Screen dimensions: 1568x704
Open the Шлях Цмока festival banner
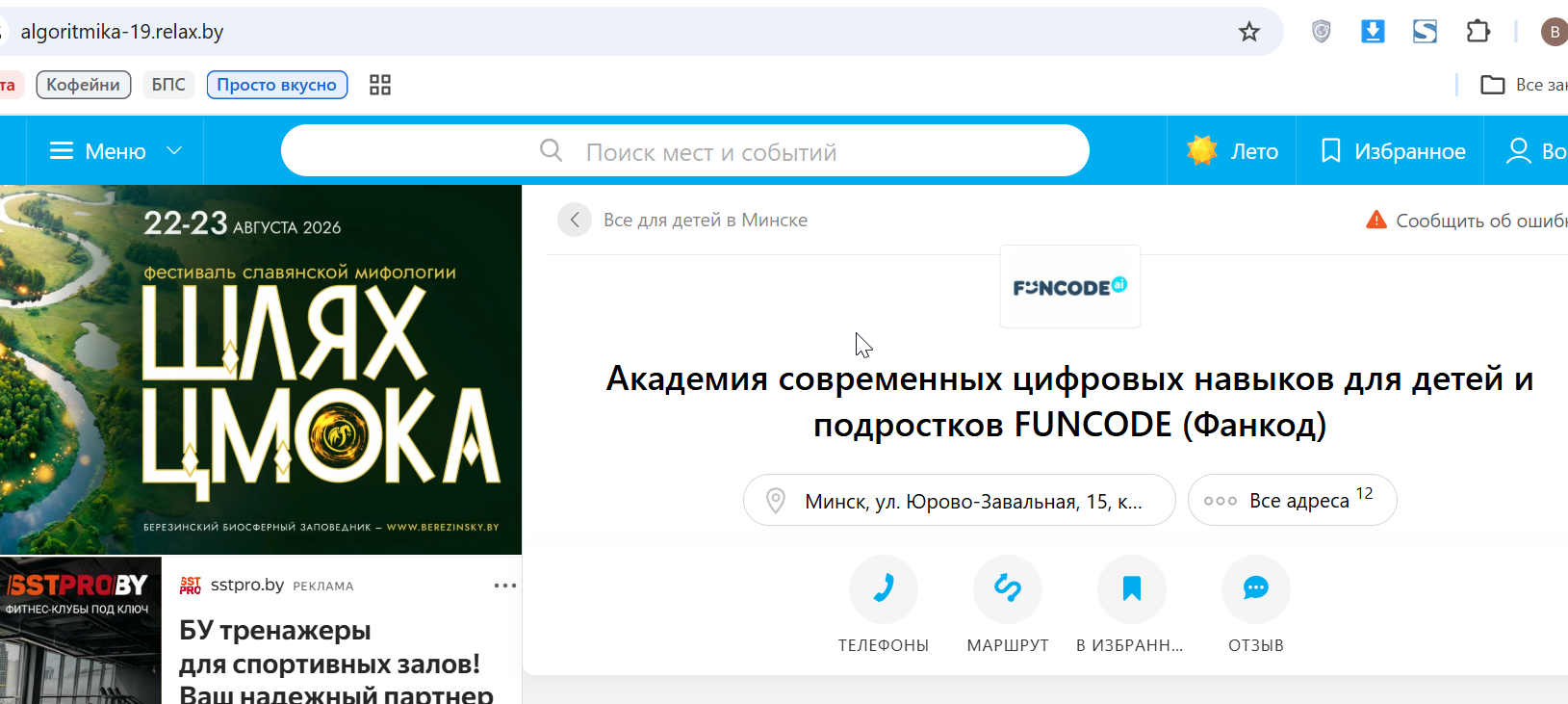pyautogui.click(x=261, y=370)
